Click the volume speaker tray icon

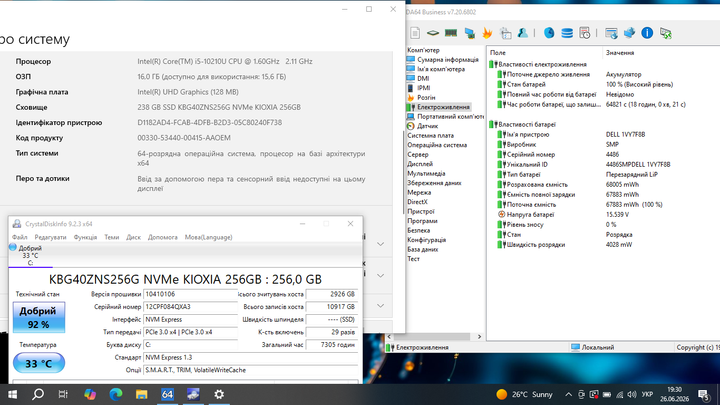(x=632, y=394)
